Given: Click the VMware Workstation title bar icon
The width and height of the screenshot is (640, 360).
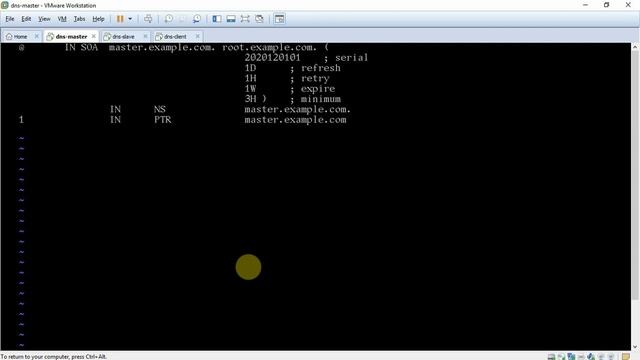Looking at the screenshot, I should [5, 5].
